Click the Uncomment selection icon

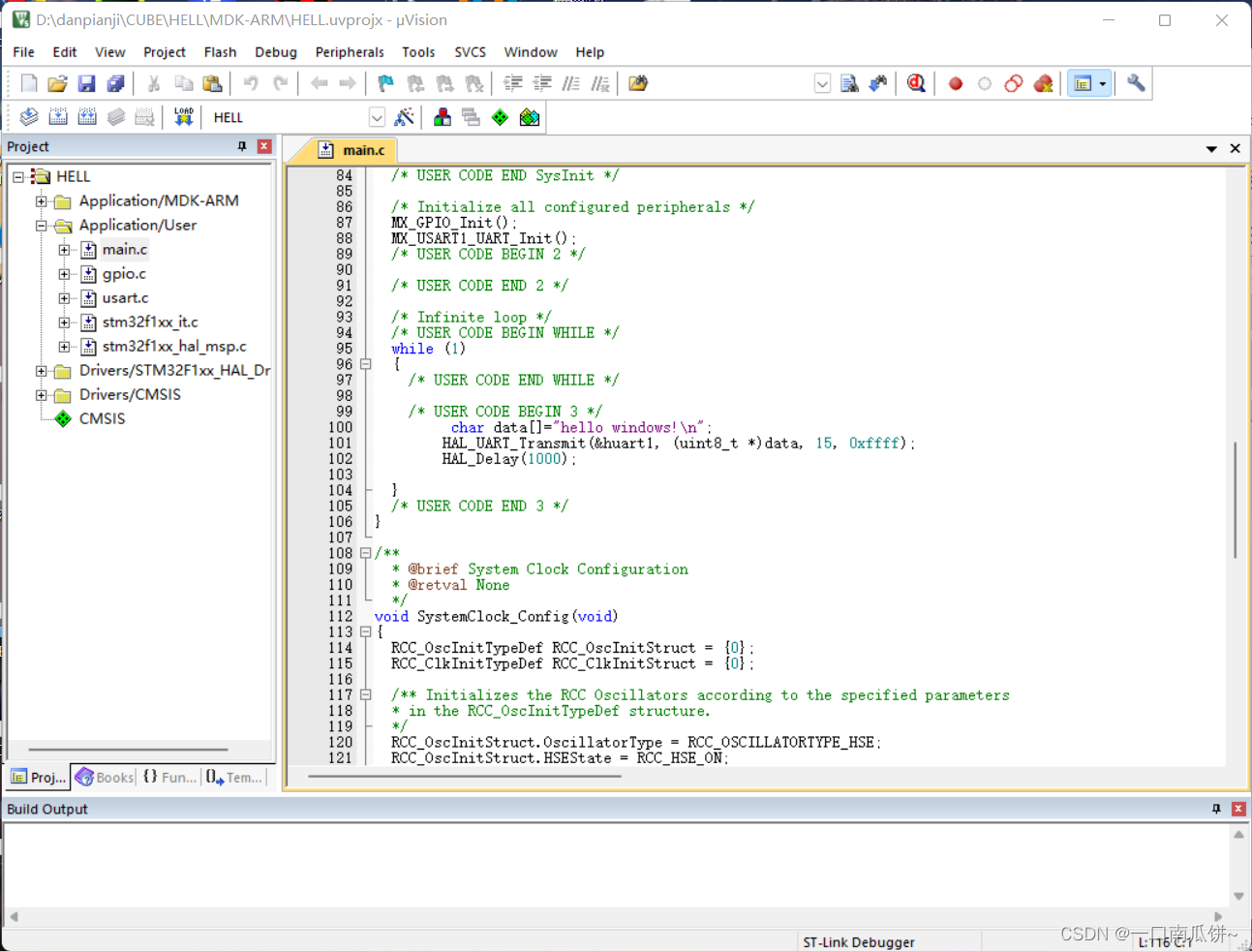(x=600, y=83)
